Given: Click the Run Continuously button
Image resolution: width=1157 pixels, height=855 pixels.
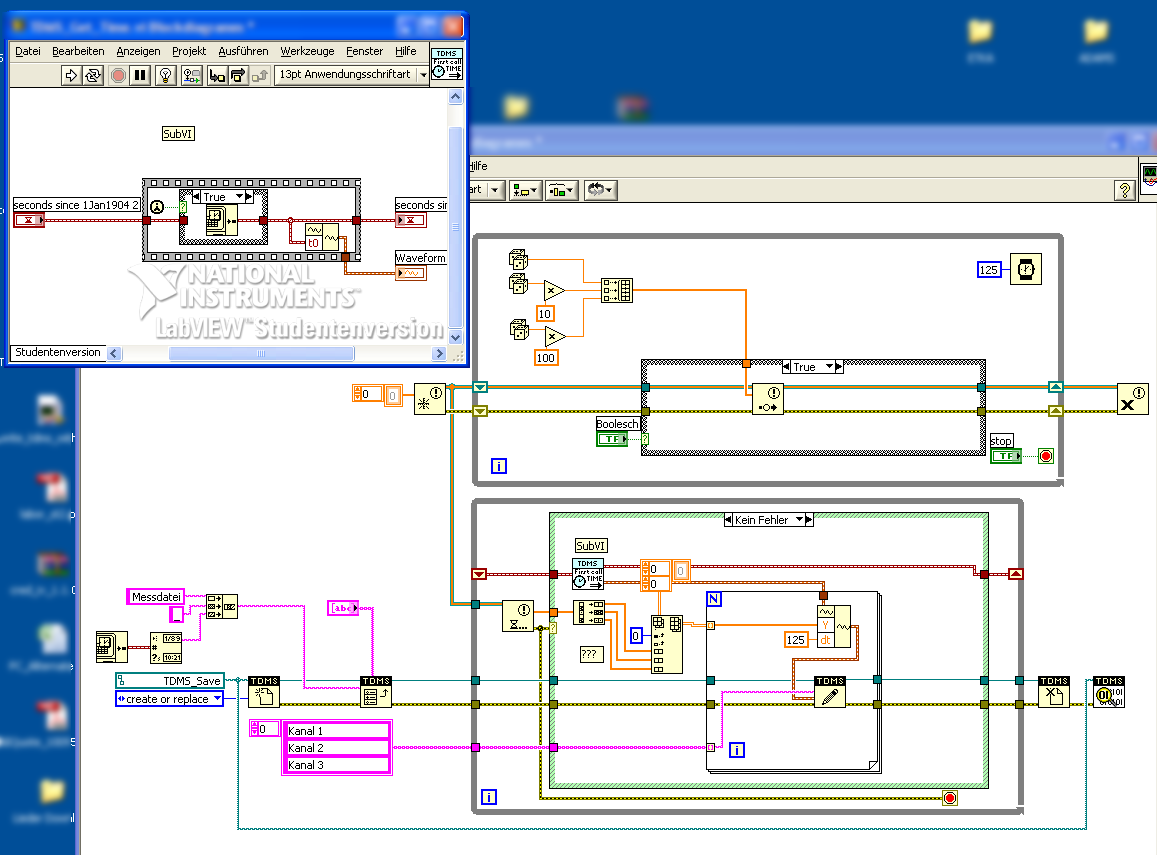Looking at the screenshot, I should point(92,75).
